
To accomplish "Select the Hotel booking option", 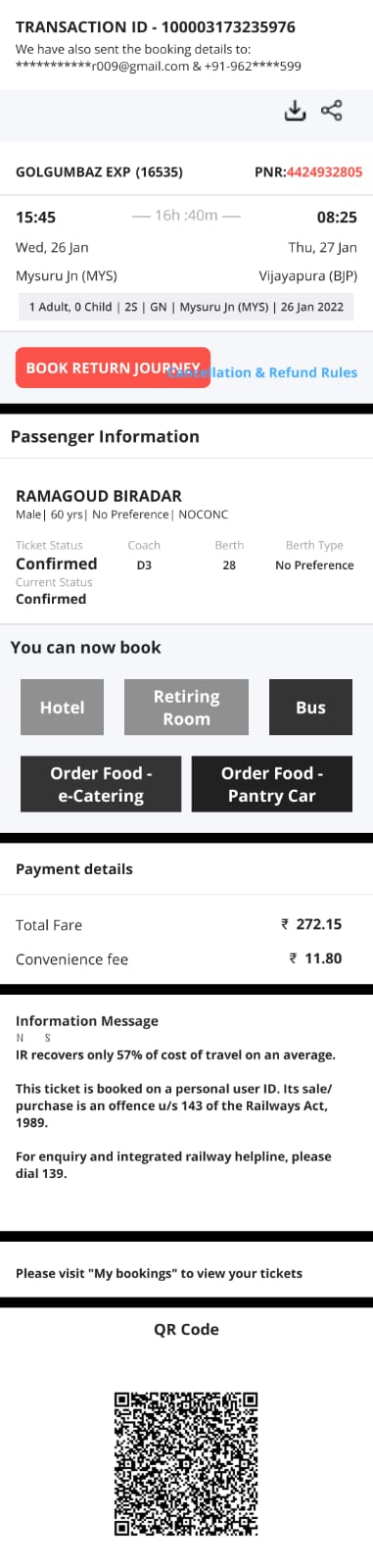I will click(62, 708).
